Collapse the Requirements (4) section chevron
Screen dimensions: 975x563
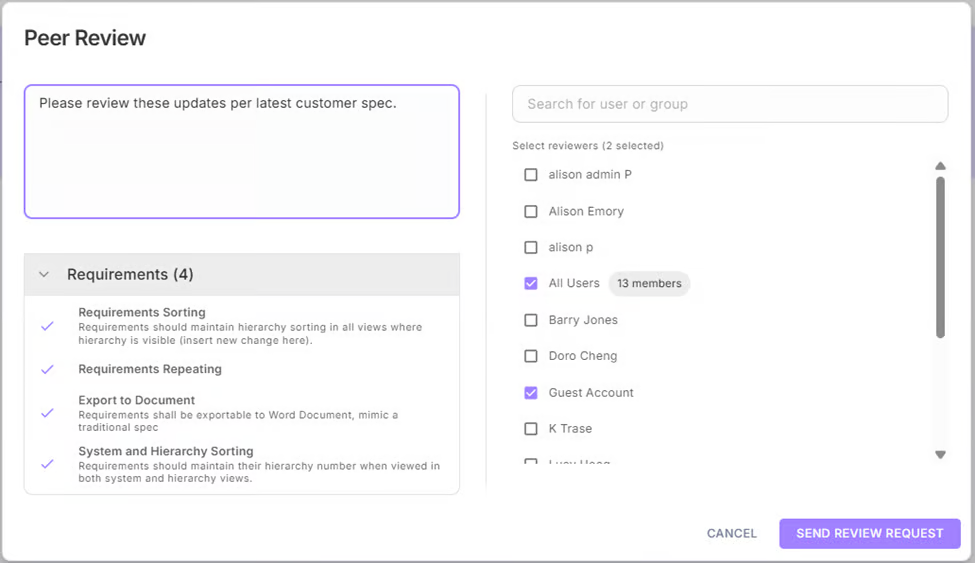click(x=44, y=274)
